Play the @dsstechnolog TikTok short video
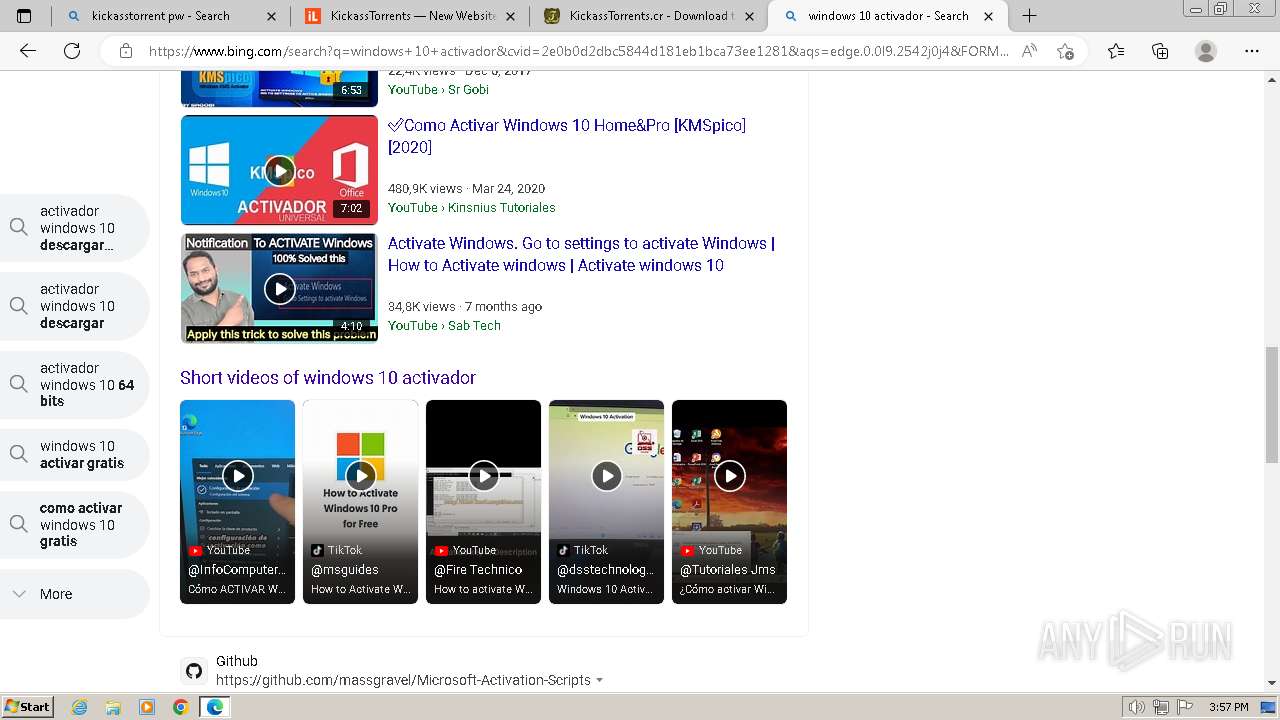1280x720 pixels. pos(606,502)
